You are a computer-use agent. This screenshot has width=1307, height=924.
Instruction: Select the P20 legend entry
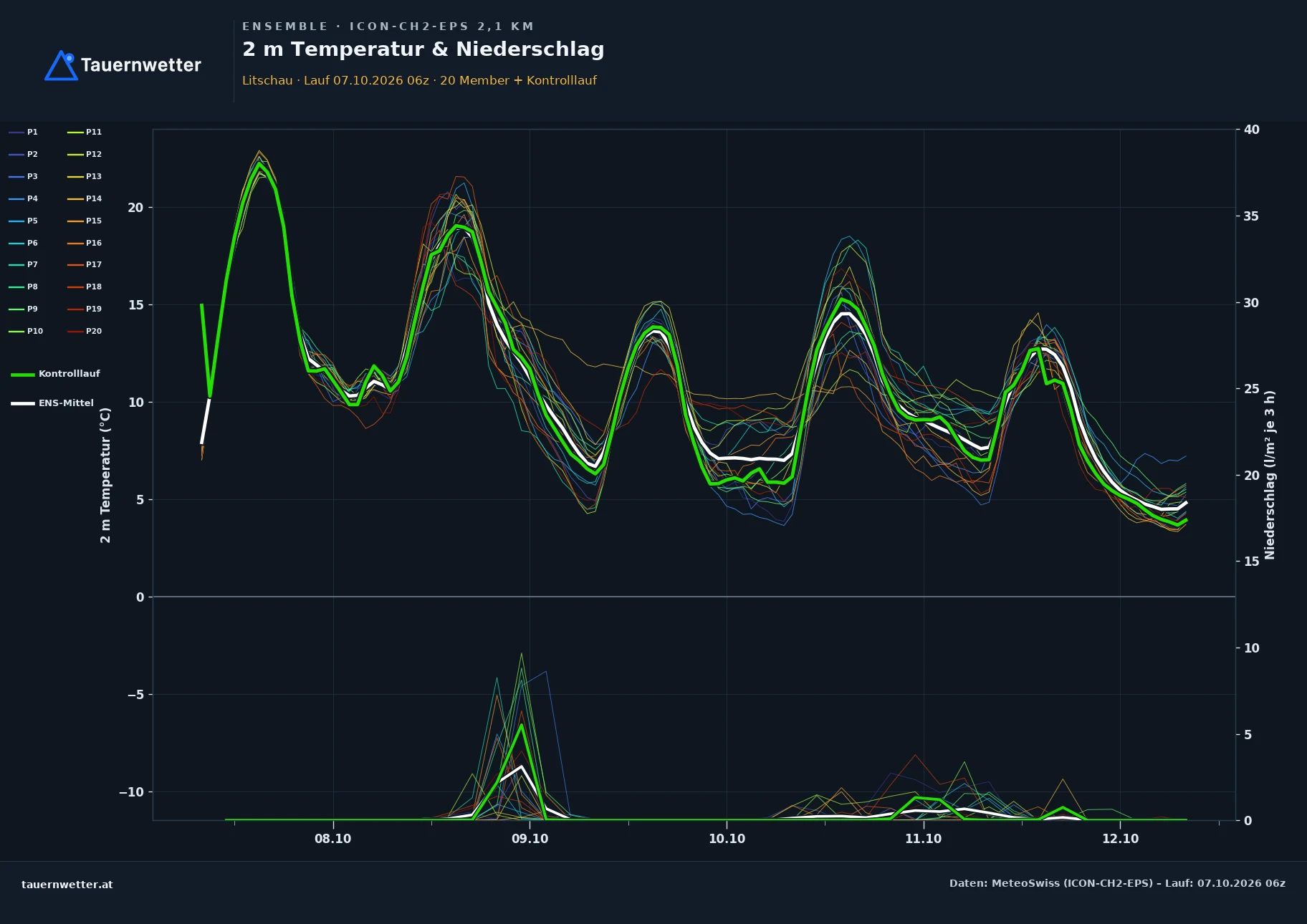(85, 331)
